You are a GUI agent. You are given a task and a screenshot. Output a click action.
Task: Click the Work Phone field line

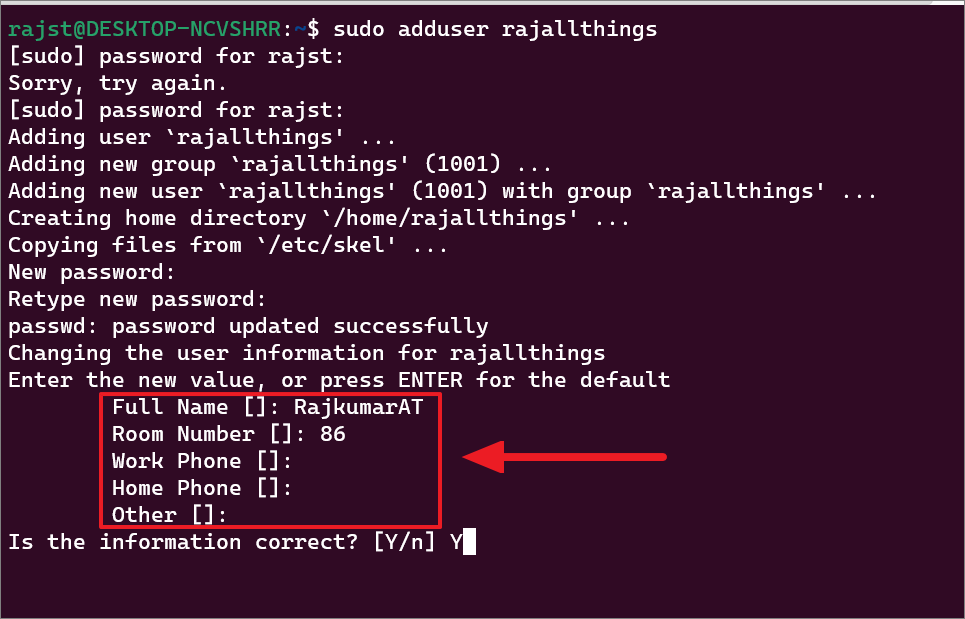point(202,461)
